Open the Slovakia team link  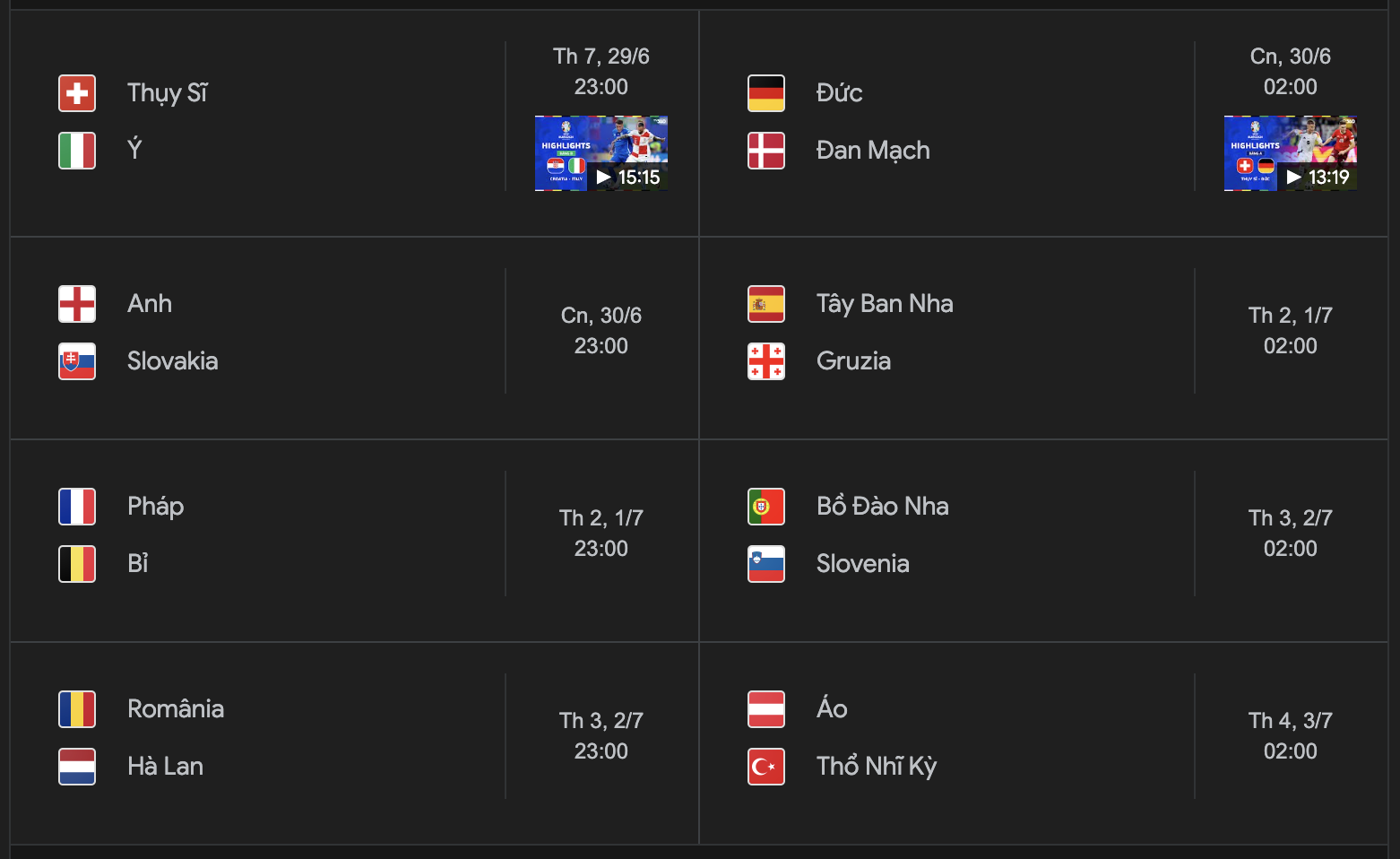click(x=172, y=361)
